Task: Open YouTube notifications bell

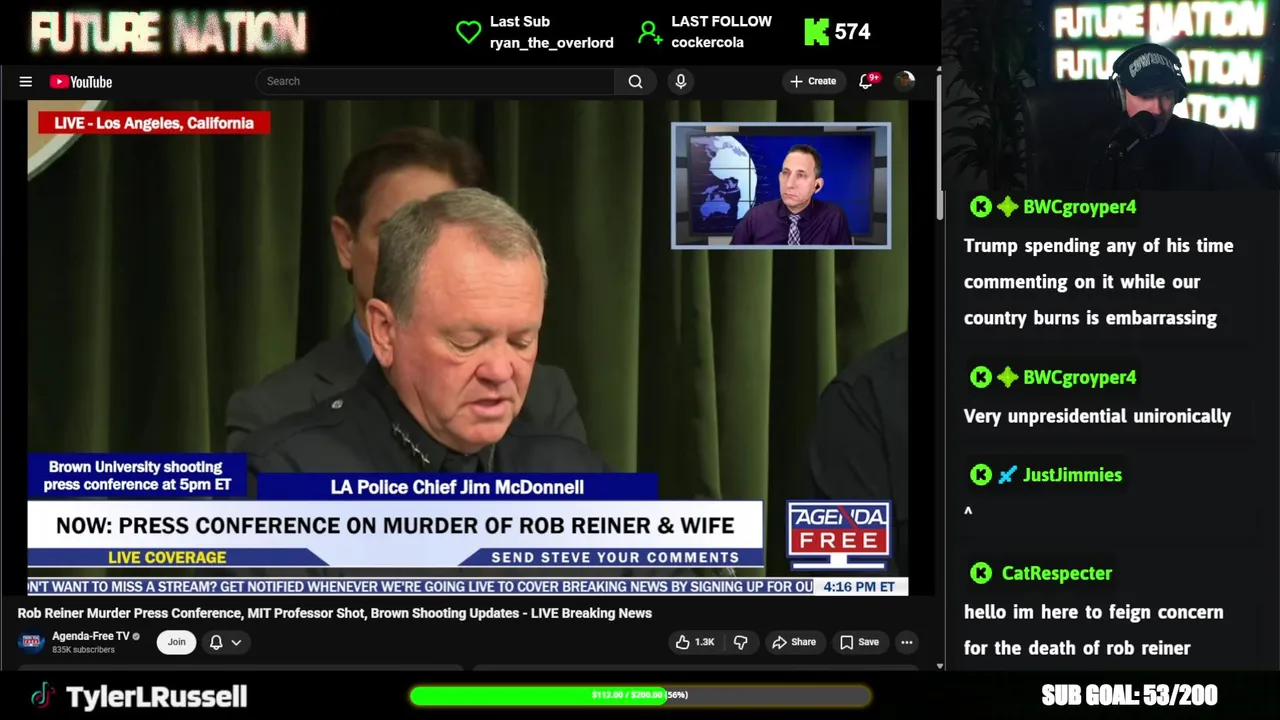Action: point(866,81)
